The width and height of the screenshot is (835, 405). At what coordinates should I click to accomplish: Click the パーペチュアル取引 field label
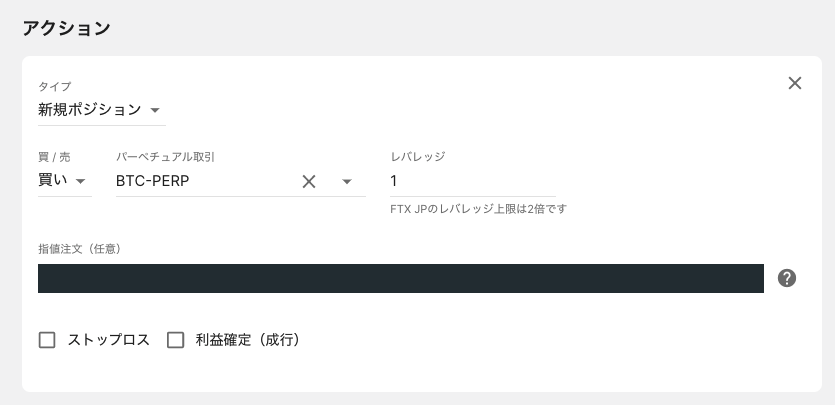click(165, 156)
